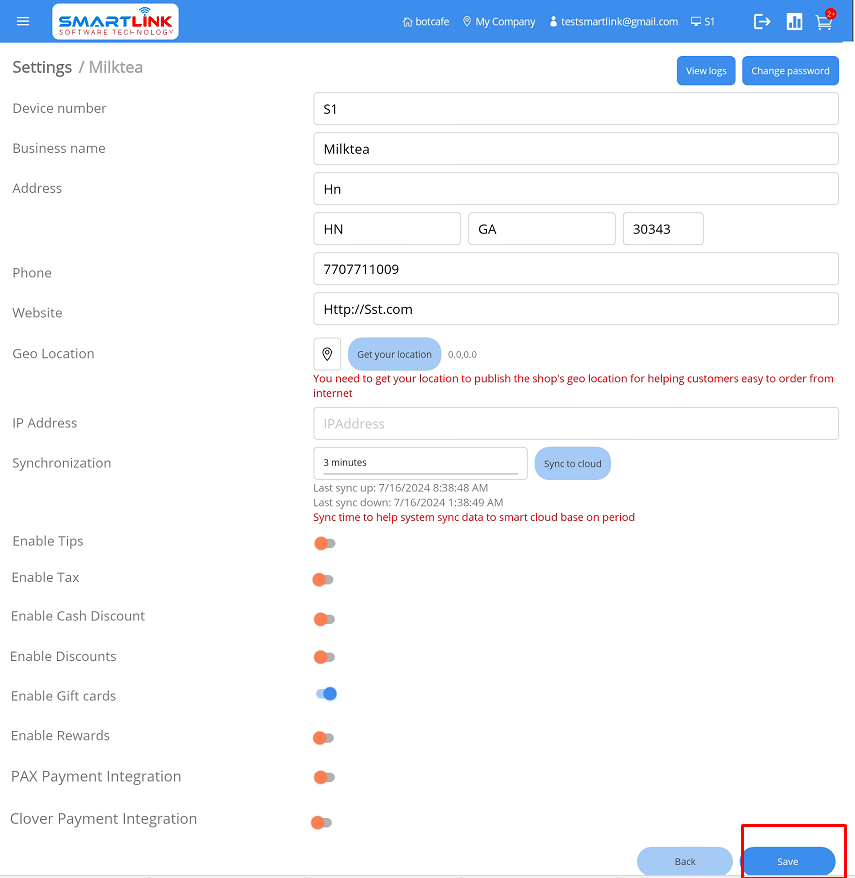The image size is (855, 878).
Task: Select the S1 device monitor item
Action: (703, 22)
